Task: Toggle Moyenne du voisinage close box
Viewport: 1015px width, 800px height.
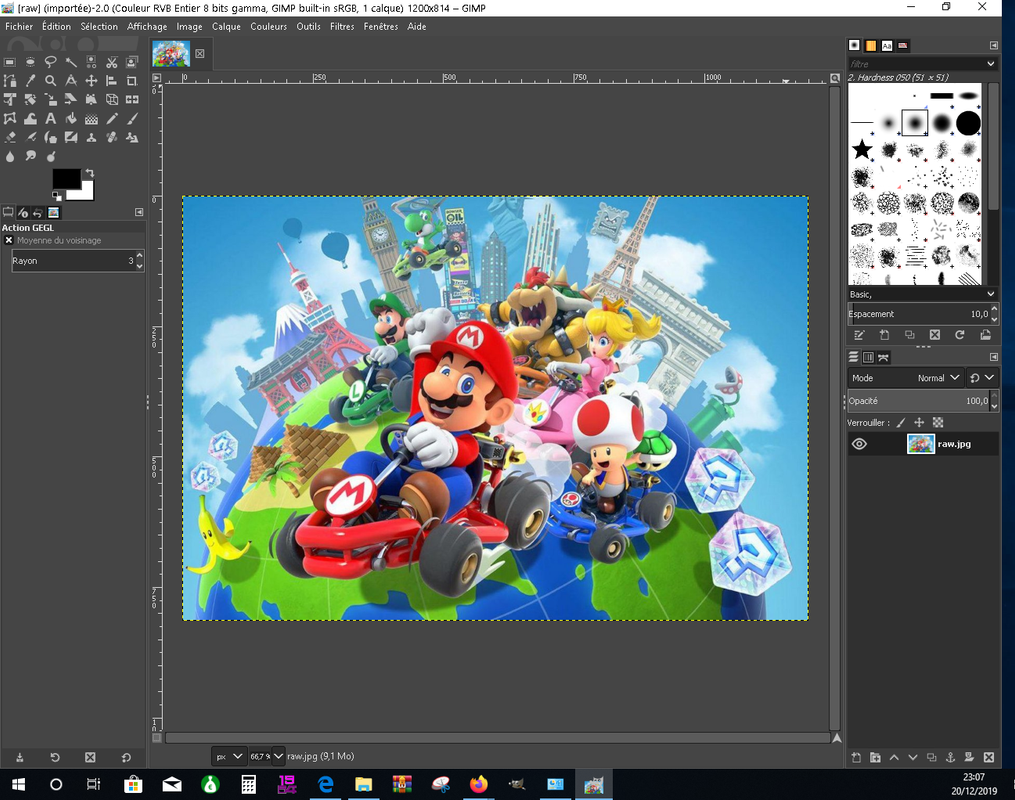Action: point(8,240)
